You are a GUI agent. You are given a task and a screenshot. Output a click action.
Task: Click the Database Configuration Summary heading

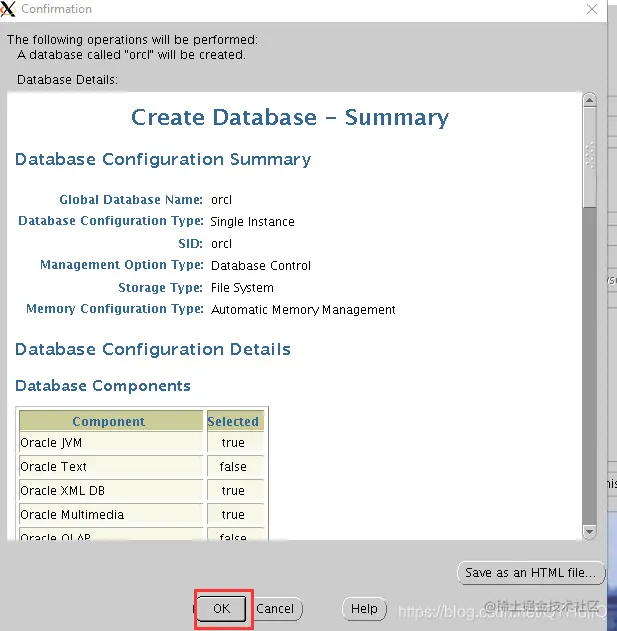(x=163, y=159)
